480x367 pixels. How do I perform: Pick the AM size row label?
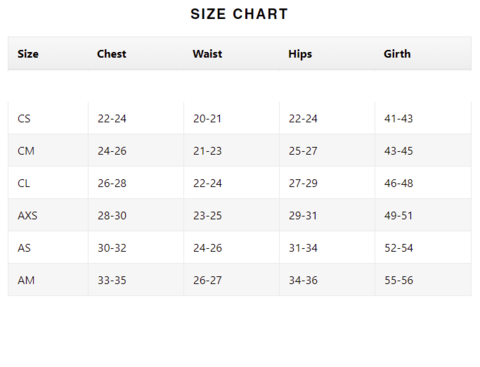26,280
